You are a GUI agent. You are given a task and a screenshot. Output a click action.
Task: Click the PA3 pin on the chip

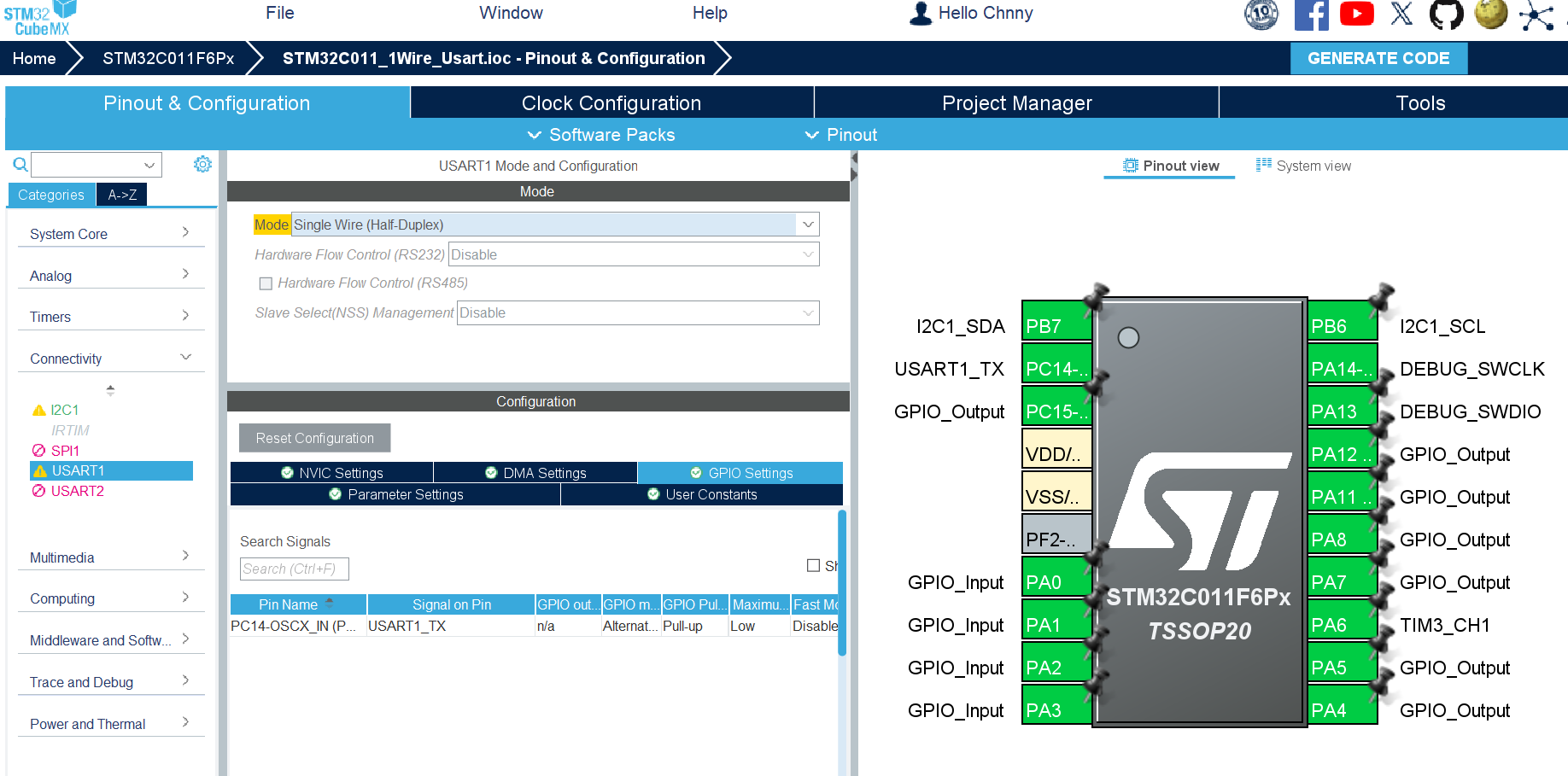[1056, 705]
